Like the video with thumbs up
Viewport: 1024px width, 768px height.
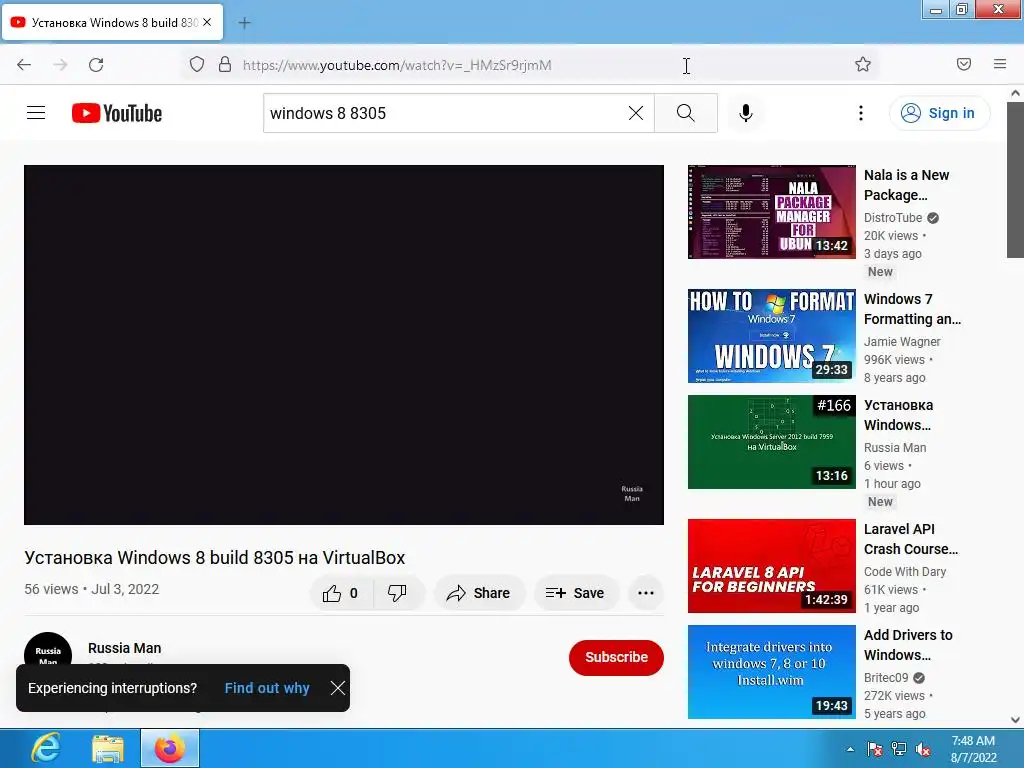(x=340, y=593)
